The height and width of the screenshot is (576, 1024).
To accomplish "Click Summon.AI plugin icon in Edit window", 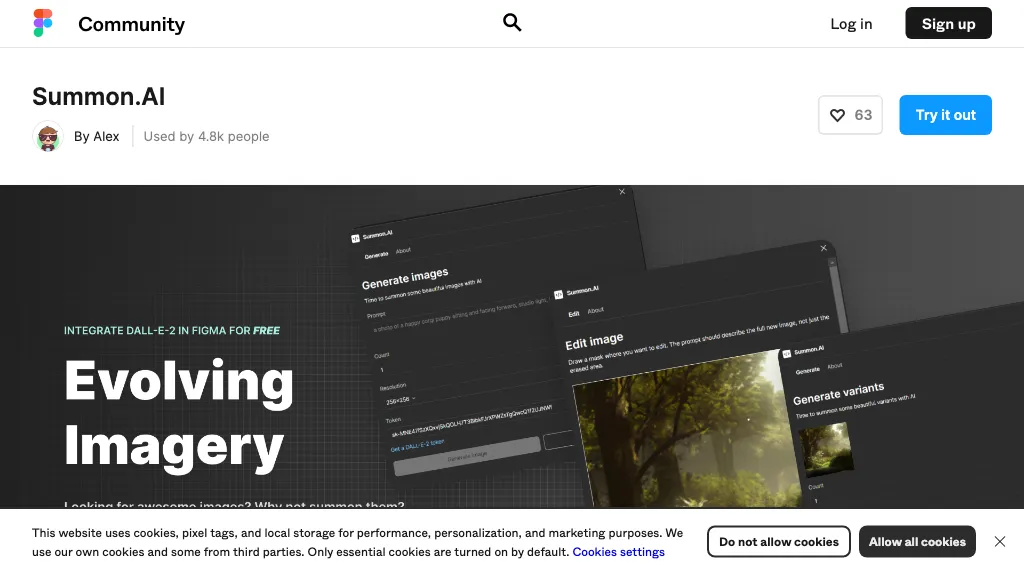I will coord(559,294).
